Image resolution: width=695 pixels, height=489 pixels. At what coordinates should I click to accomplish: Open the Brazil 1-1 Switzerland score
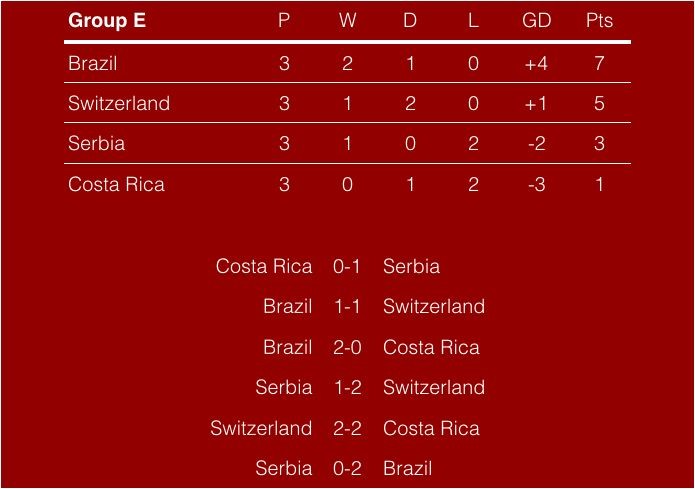347,306
